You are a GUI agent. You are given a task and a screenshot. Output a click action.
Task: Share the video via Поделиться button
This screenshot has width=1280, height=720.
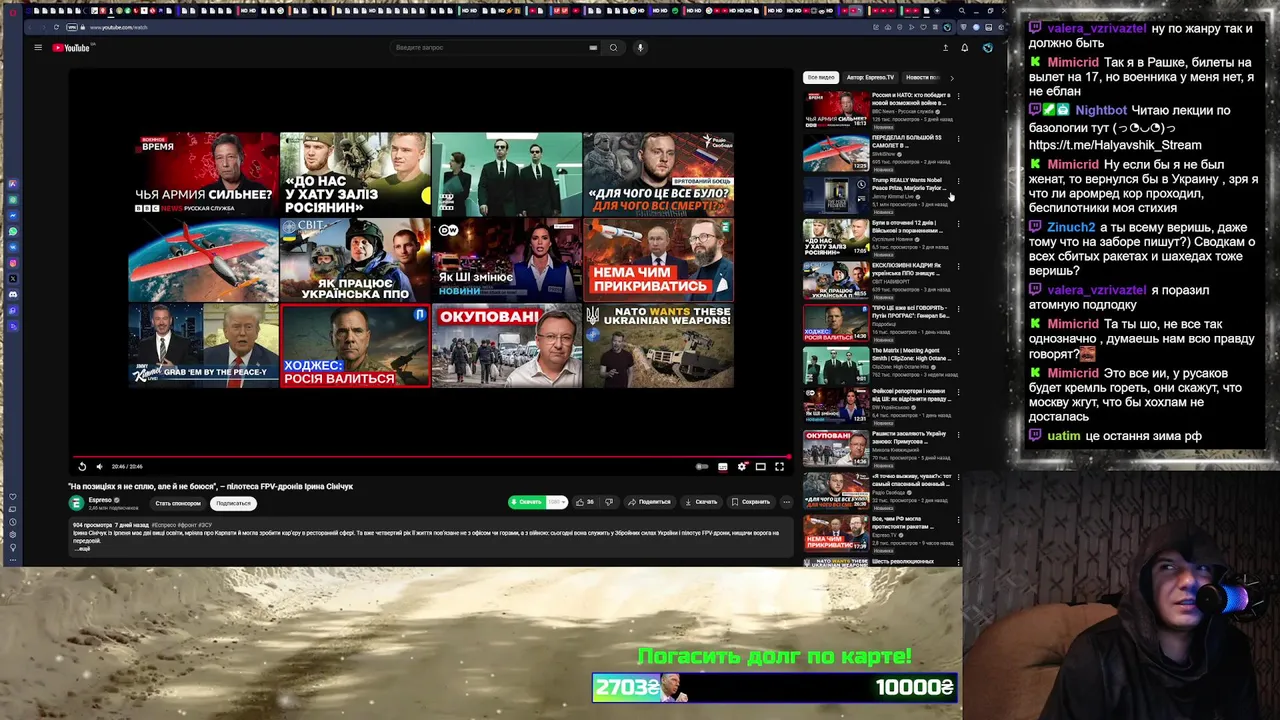click(x=649, y=502)
